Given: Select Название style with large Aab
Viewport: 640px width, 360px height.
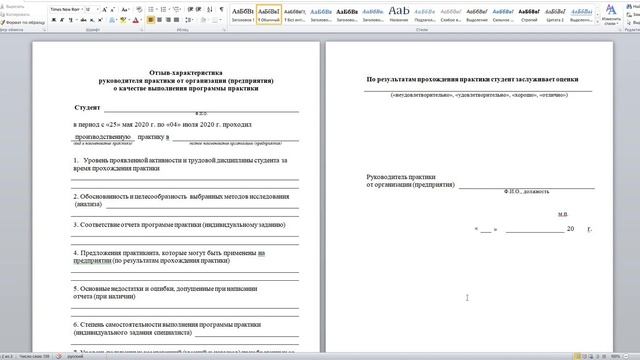Looking at the screenshot, I should tap(399, 14).
